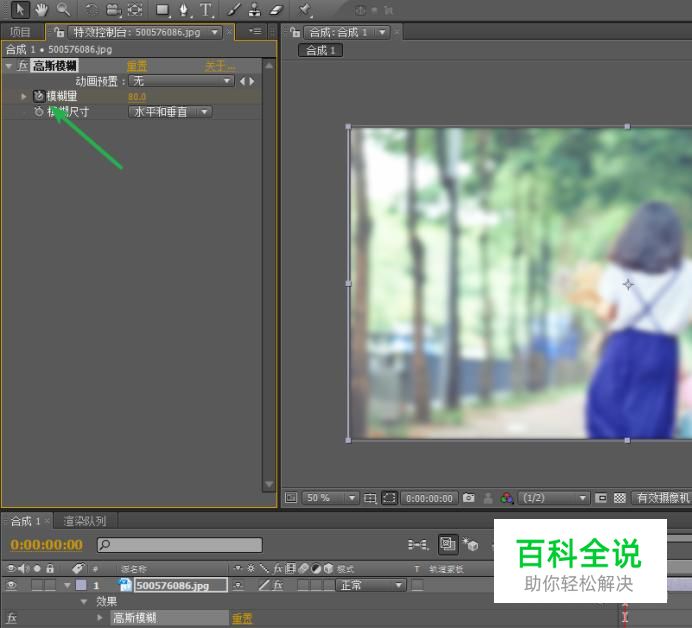692x628 pixels.
Task: Select the Puppet Pin tool
Action: click(304, 10)
